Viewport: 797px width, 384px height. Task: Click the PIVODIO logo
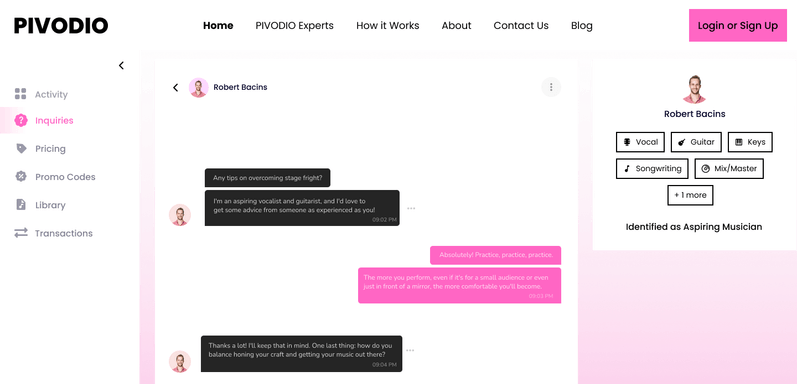61,25
